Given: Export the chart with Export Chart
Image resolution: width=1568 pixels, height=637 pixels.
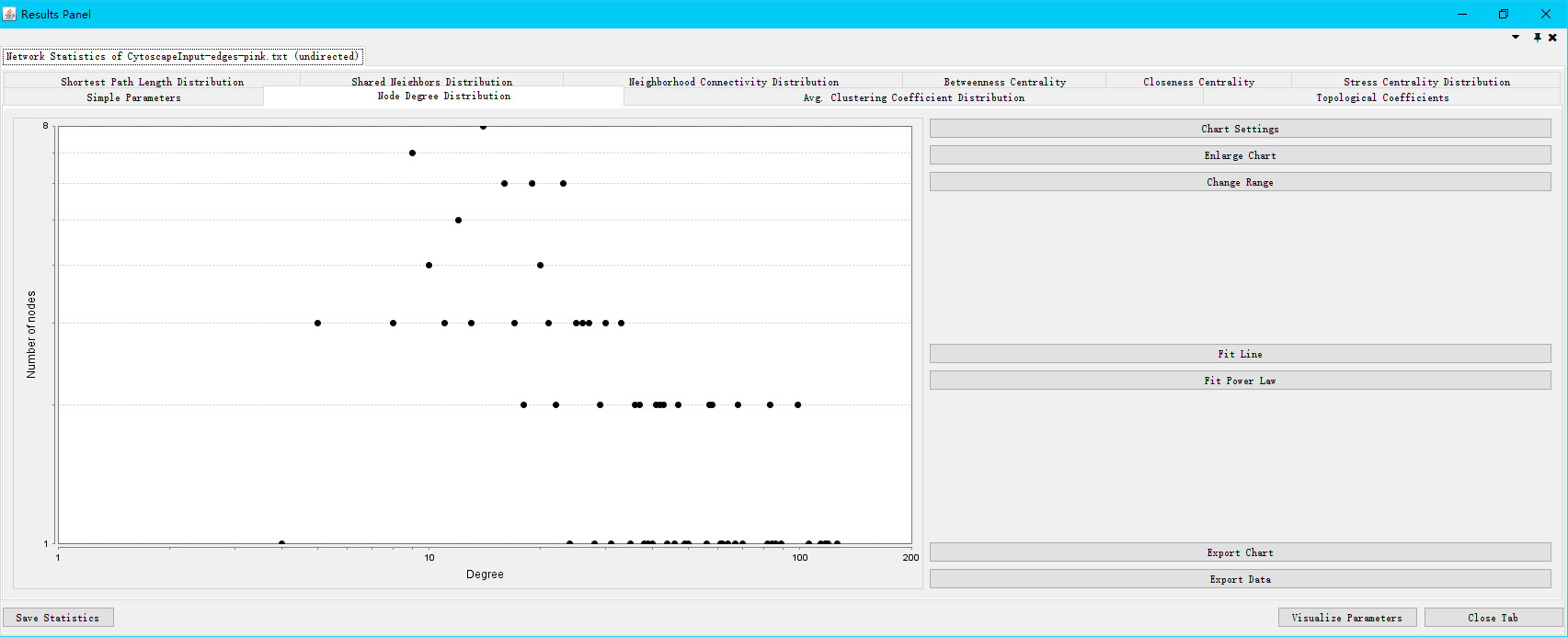Looking at the screenshot, I should click(x=1240, y=552).
